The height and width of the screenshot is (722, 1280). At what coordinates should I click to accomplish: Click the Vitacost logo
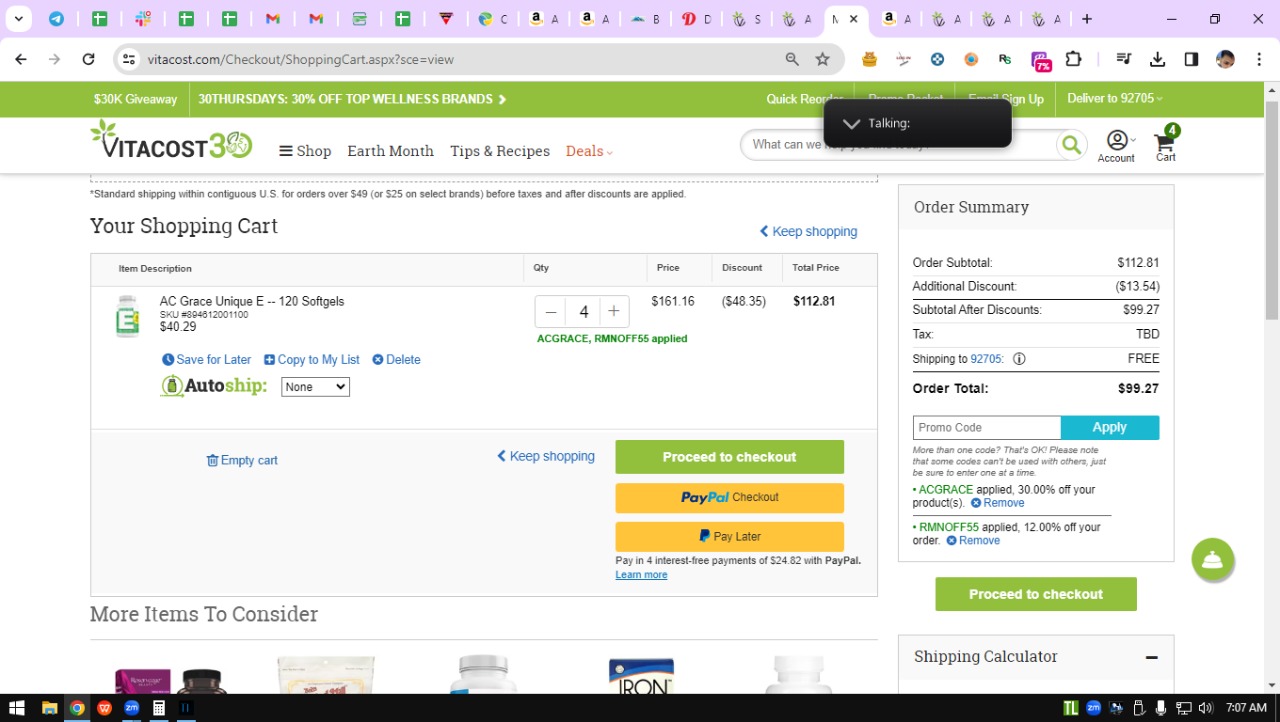point(171,141)
